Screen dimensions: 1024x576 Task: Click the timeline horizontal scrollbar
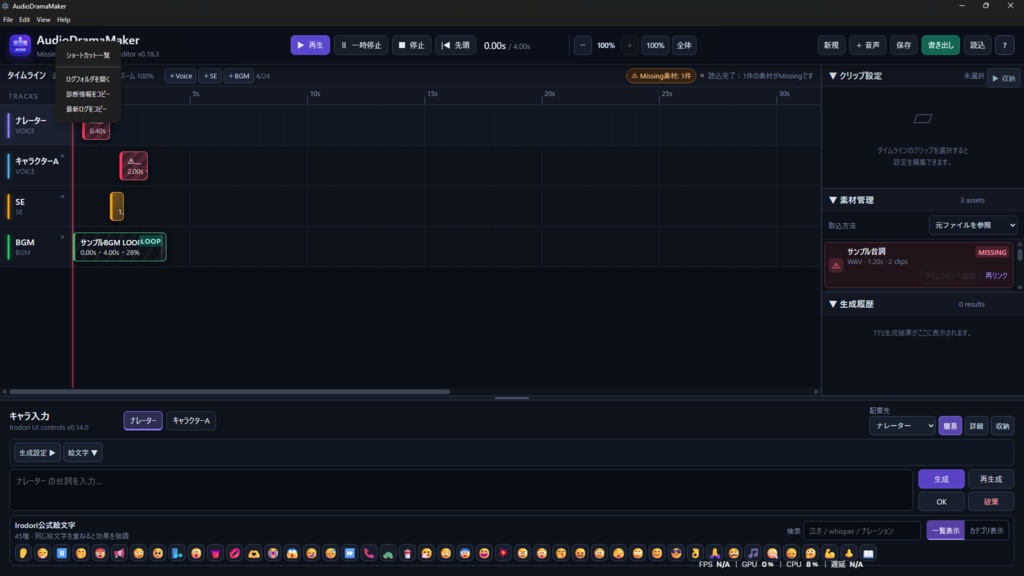[230, 392]
